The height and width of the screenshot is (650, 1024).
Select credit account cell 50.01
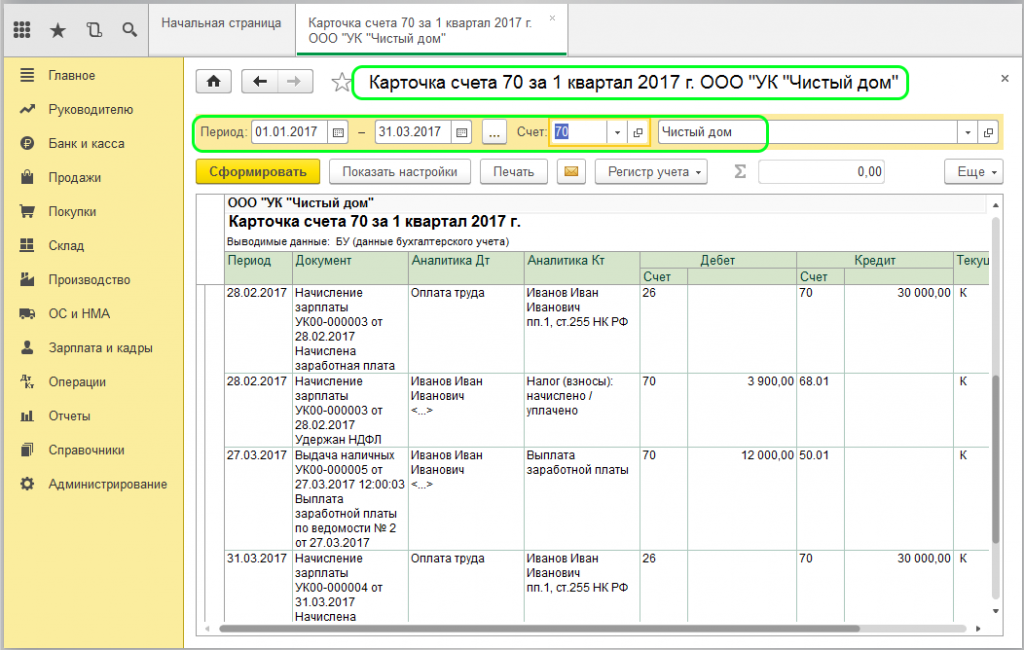[x=820, y=498]
